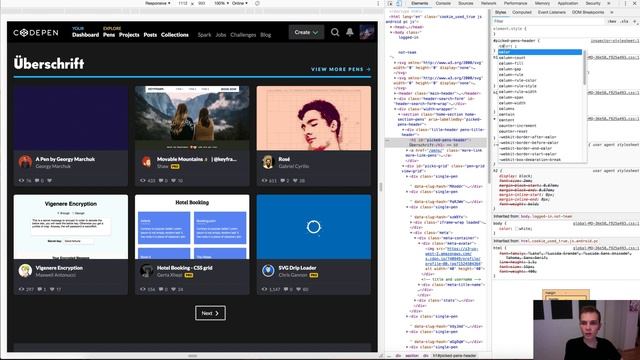Open the Challenges link in nav
640x360 pixels.
(x=243, y=35)
